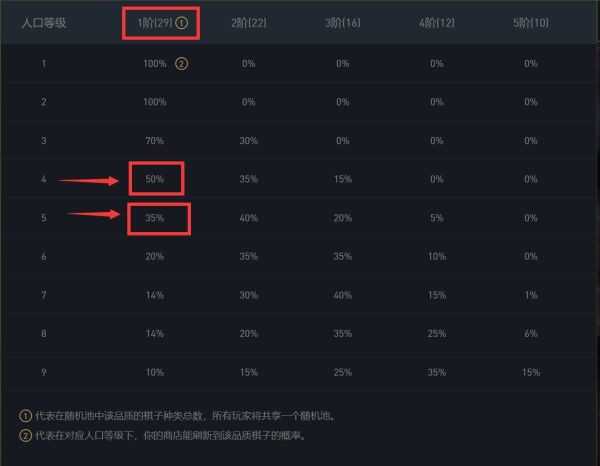Image resolution: width=600 pixels, height=466 pixels.
Task: Select the 人口等级 column header
Action: click(x=44, y=23)
